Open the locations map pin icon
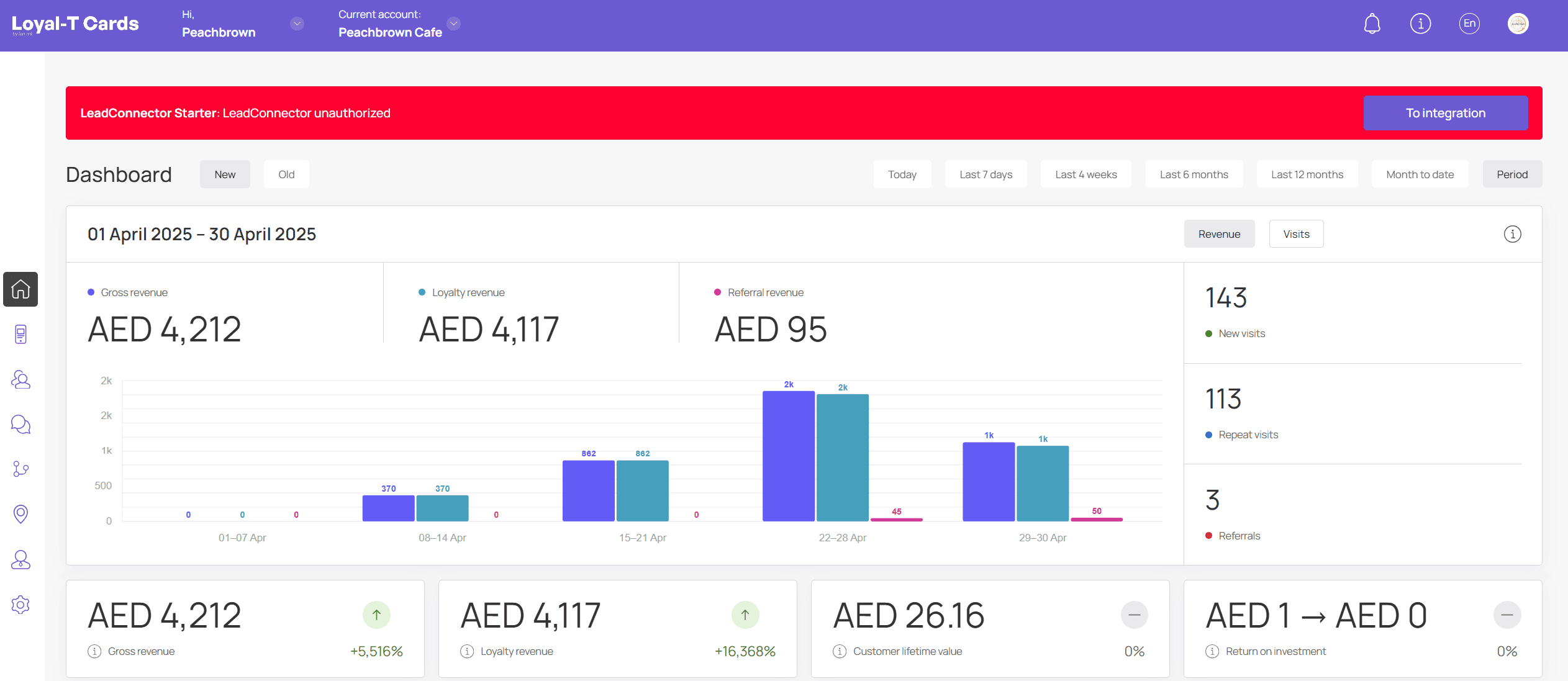Viewport: 1568px width, 681px height. (20, 514)
